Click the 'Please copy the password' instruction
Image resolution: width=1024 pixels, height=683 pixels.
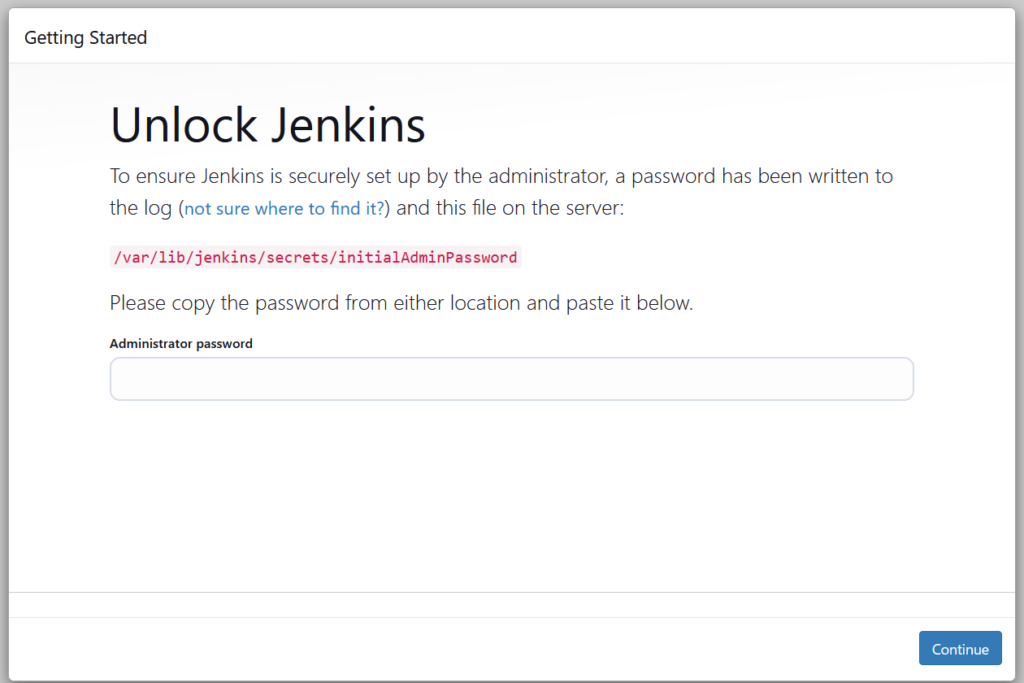(x=401, y=303)
